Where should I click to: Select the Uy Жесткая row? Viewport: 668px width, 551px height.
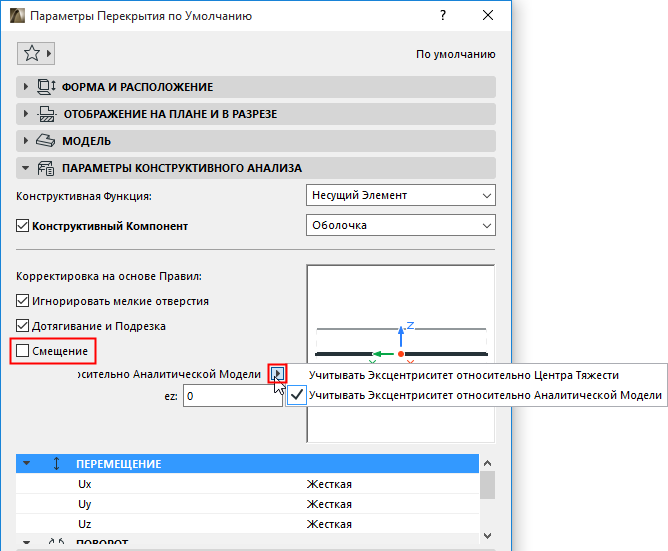point(247,504)
